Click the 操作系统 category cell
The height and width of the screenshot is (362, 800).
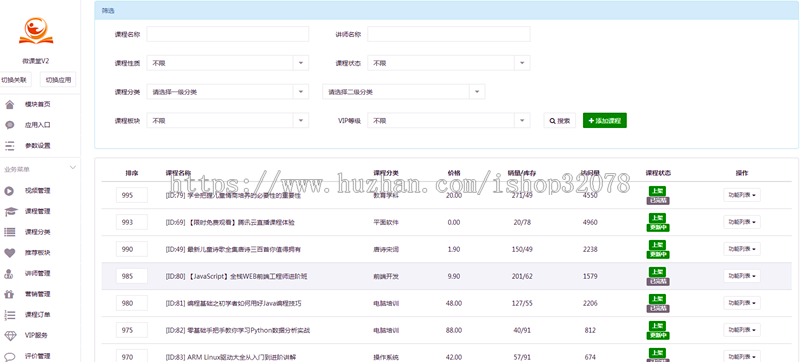(x=386, y=357)
